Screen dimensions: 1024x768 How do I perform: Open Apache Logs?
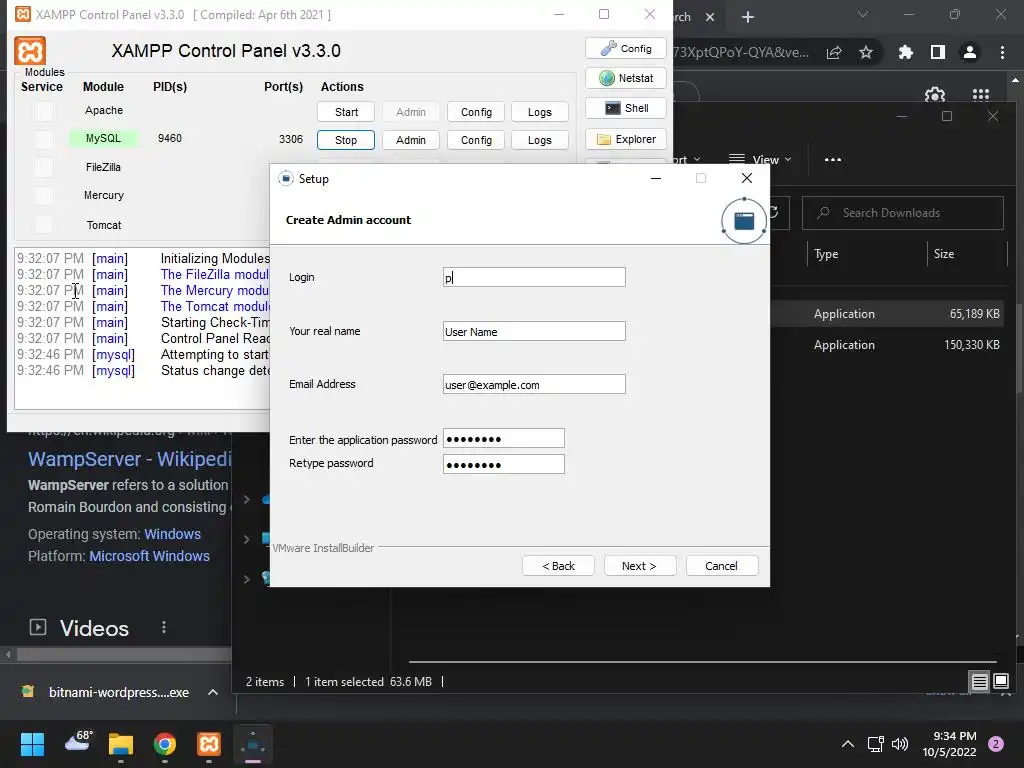pos(539,112)
